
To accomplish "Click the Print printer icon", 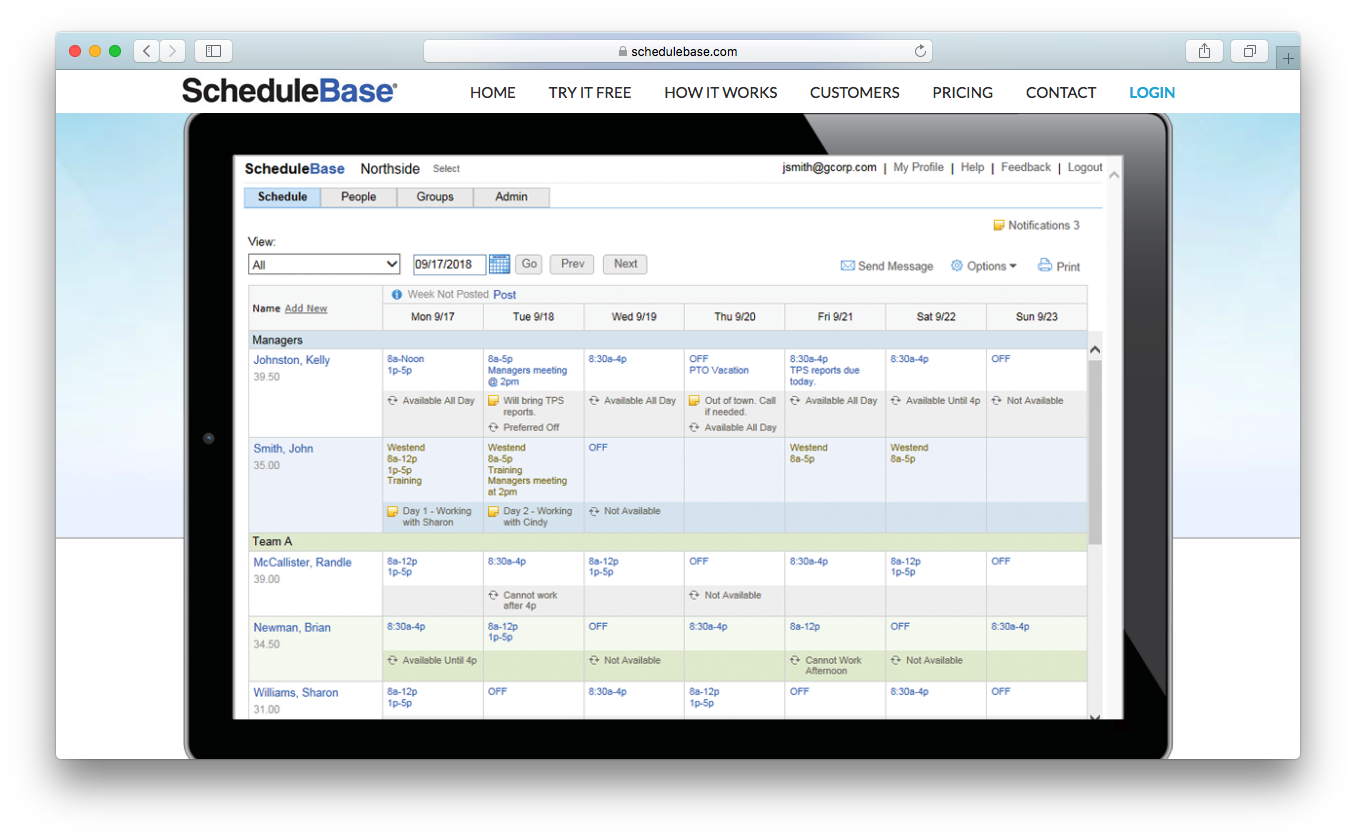I will pos(1045,265).
